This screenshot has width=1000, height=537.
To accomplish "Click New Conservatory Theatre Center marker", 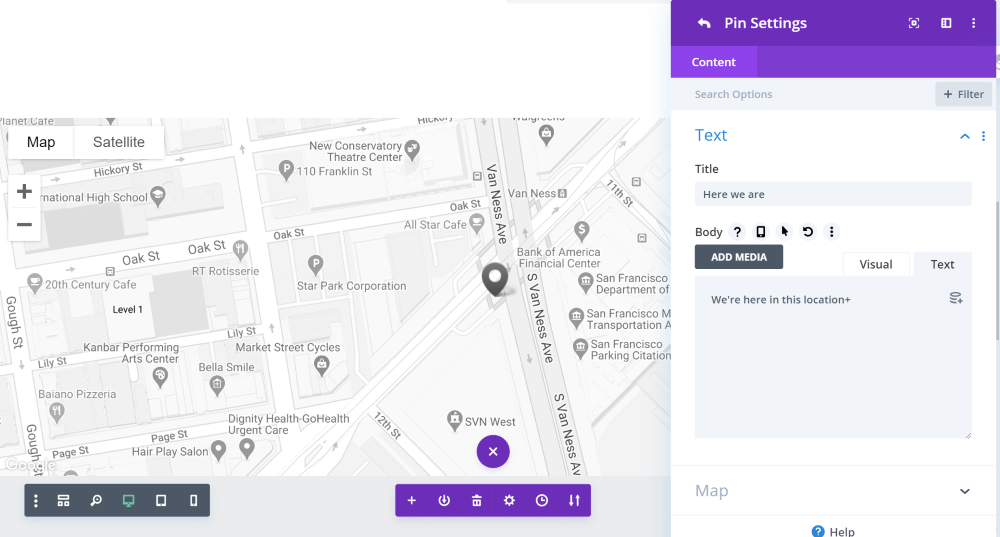I will click(x=412, y=150).
